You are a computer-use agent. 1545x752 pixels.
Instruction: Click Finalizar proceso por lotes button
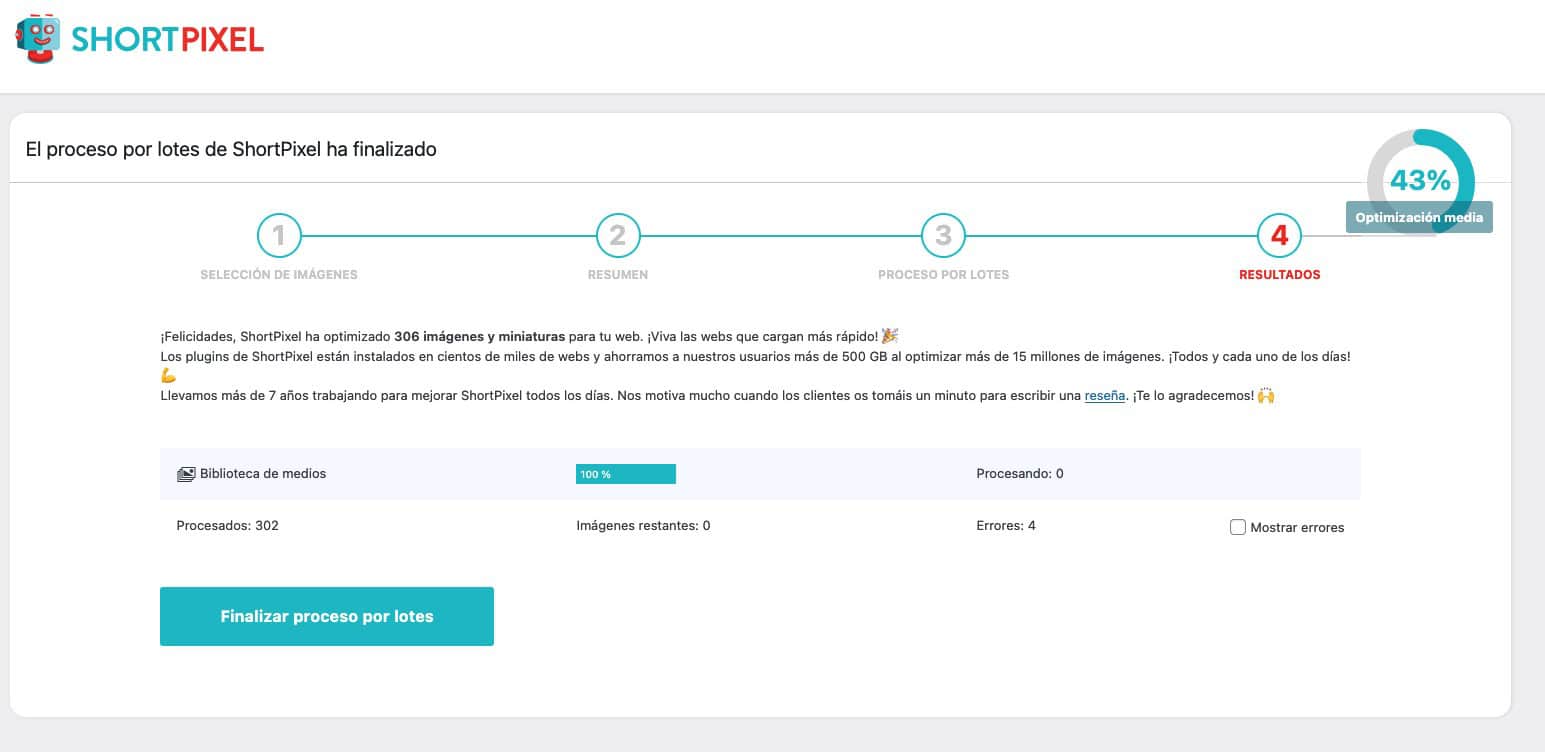coord(327,616)
